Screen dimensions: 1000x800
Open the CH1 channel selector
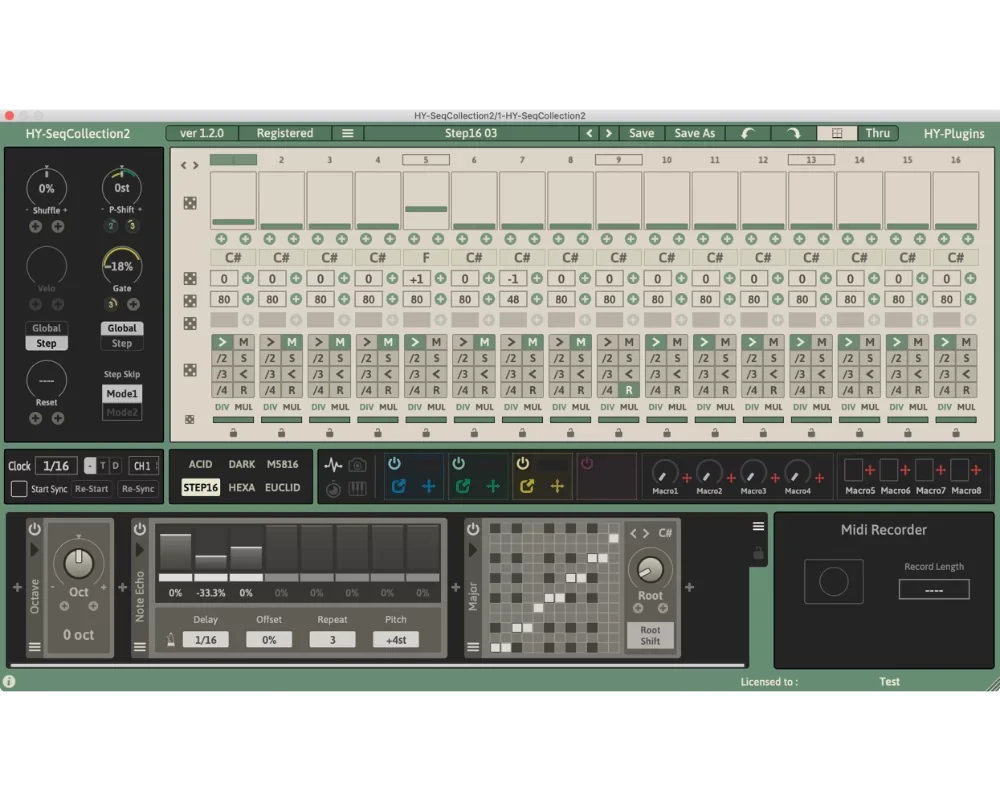(143, 466)
